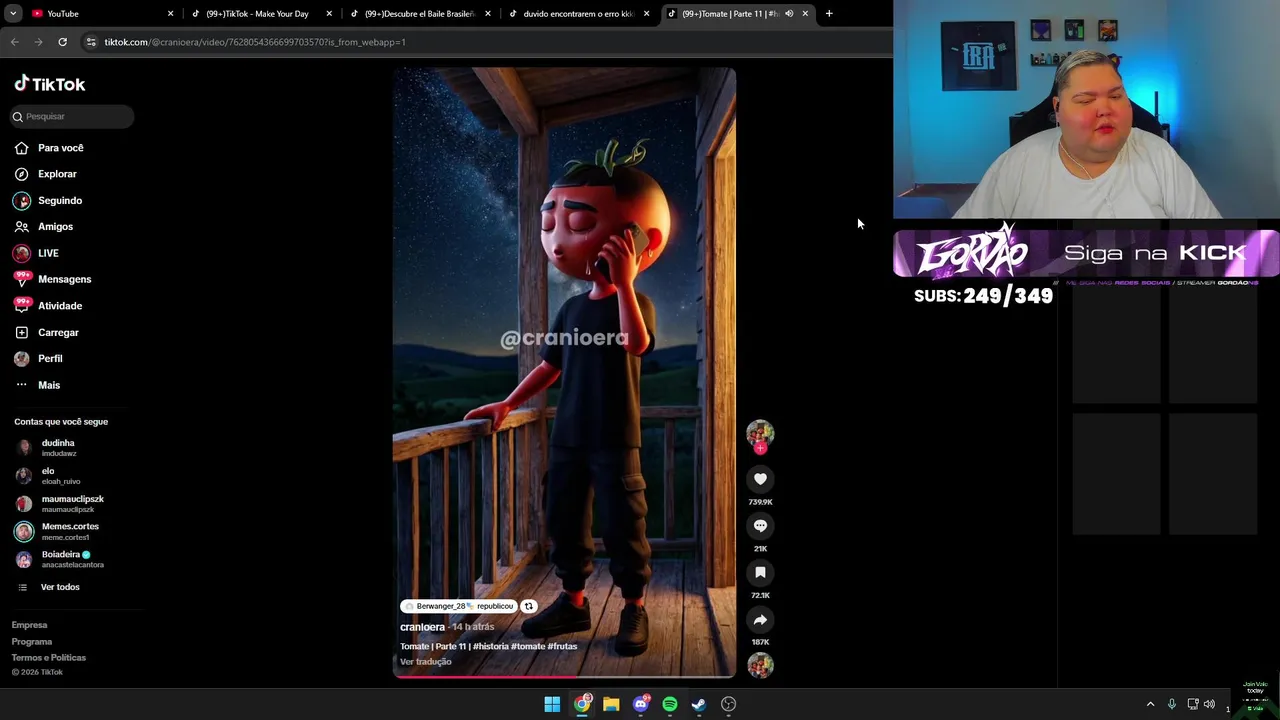The image size is (1280, 720).
Task: Expand the Programa footer section
Action: [31, 642]
